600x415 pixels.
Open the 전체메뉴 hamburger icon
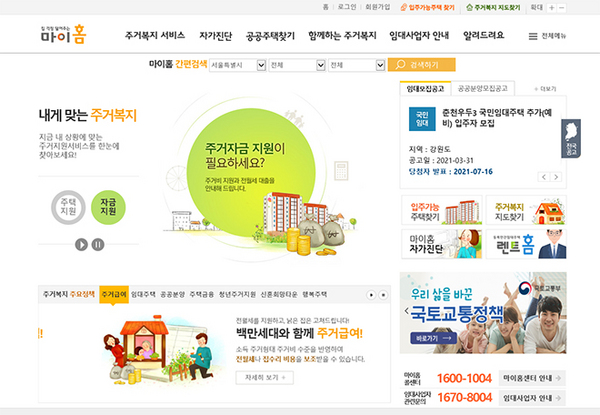(533, 36)
